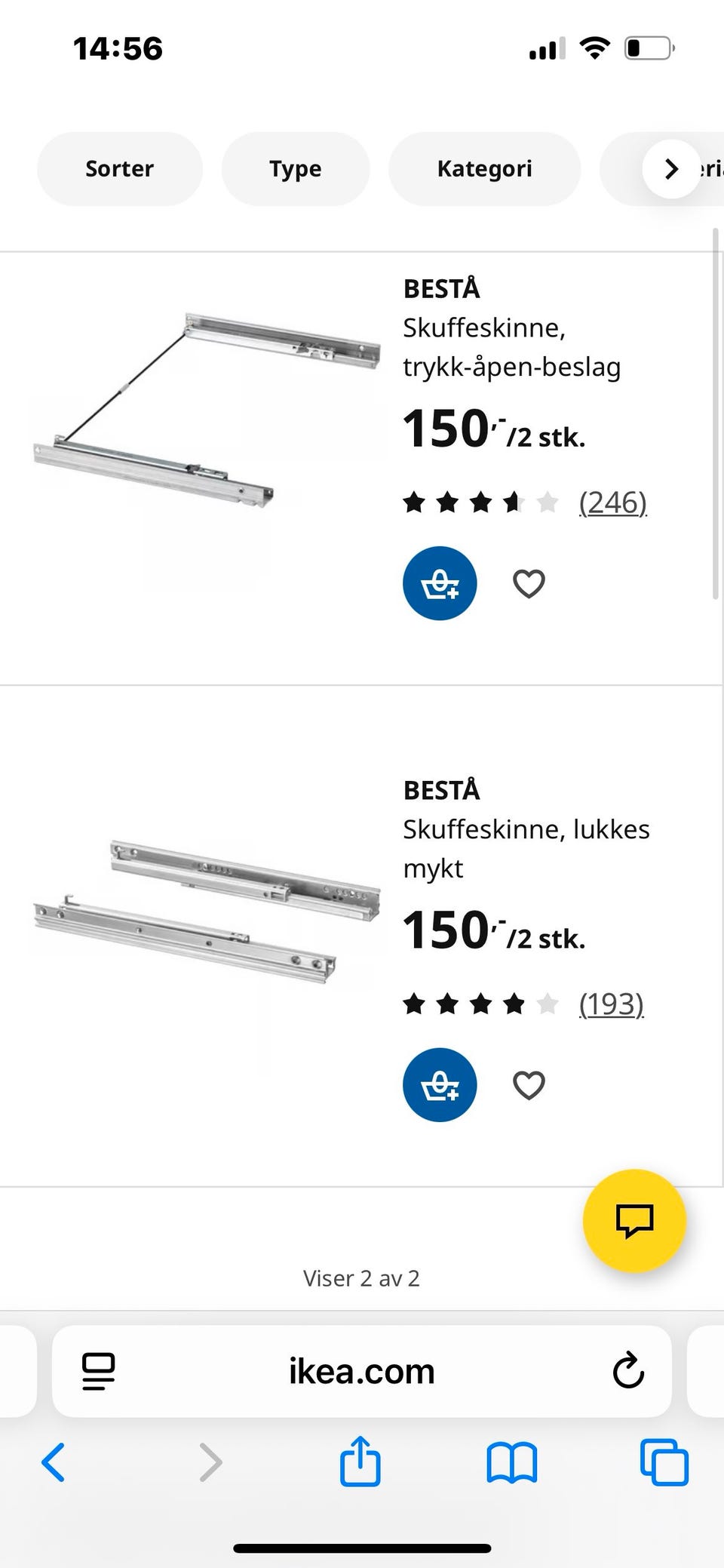This screenshot has width=724, height=1568.
Task: Tap the ikea.com address bar
Action: pos(362,1371)
